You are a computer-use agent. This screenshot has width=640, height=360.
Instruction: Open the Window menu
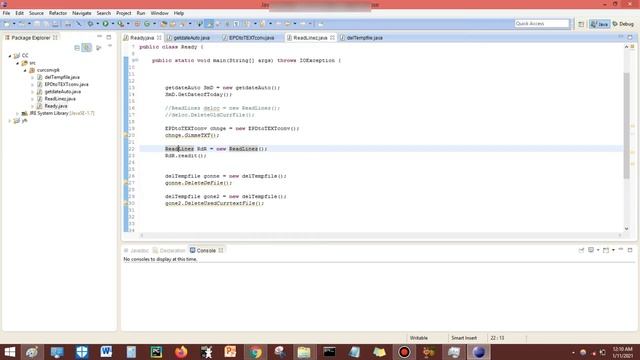pos(159,13)
